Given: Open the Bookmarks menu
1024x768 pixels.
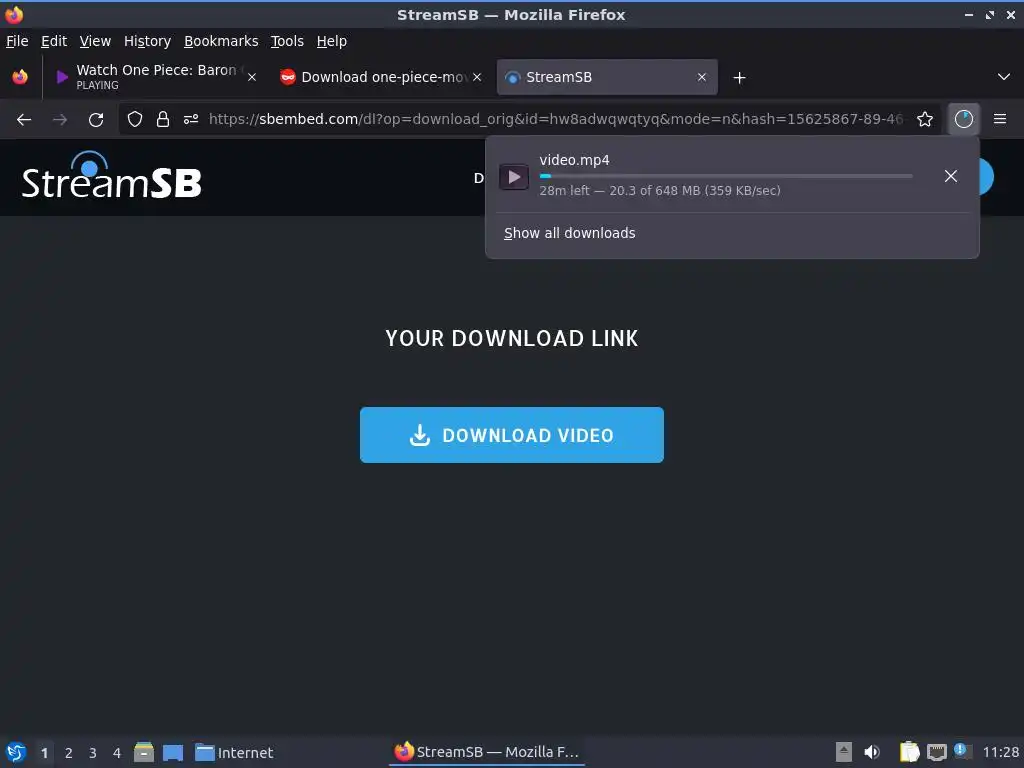Looking at the screenshot, I should tap(221, 41).
